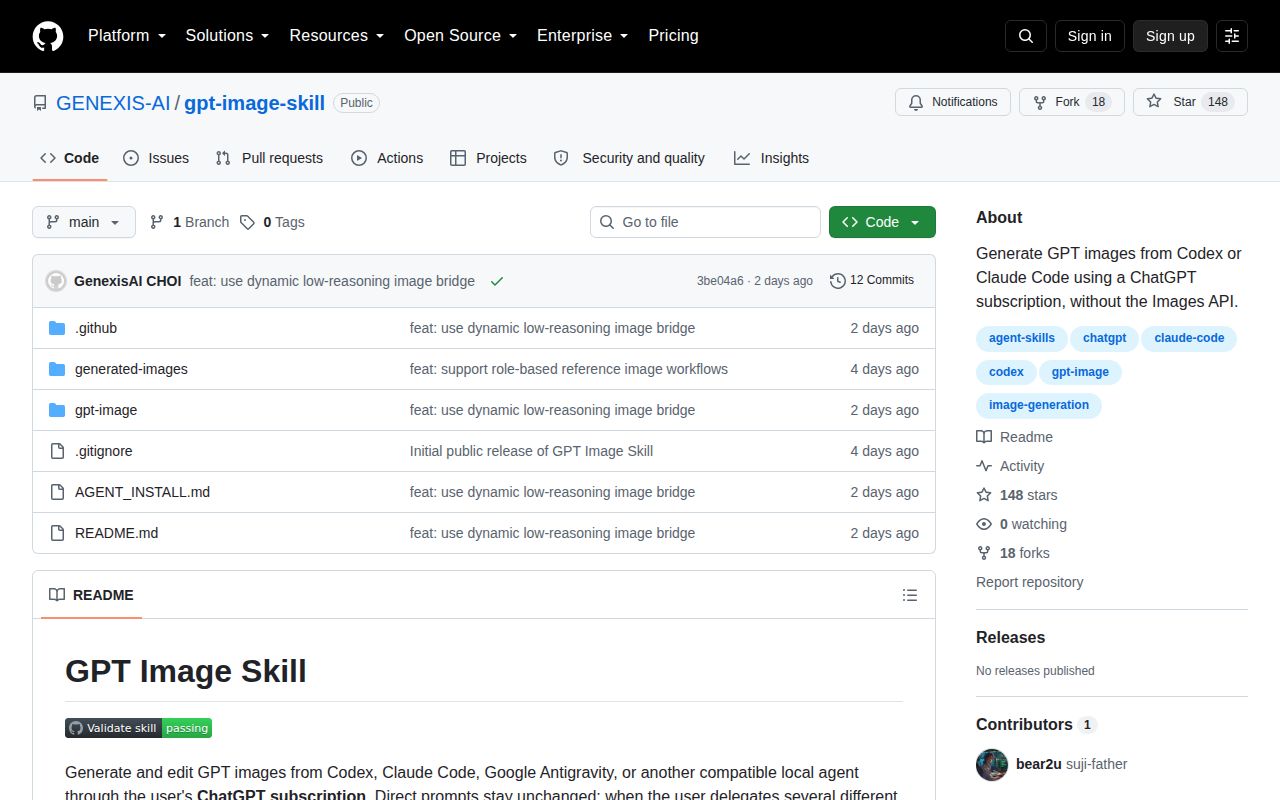The height and width of the screenshot is (800, 1280).
Task: Open the gpt-image-skill repository link
Action: tap(254, 103)
